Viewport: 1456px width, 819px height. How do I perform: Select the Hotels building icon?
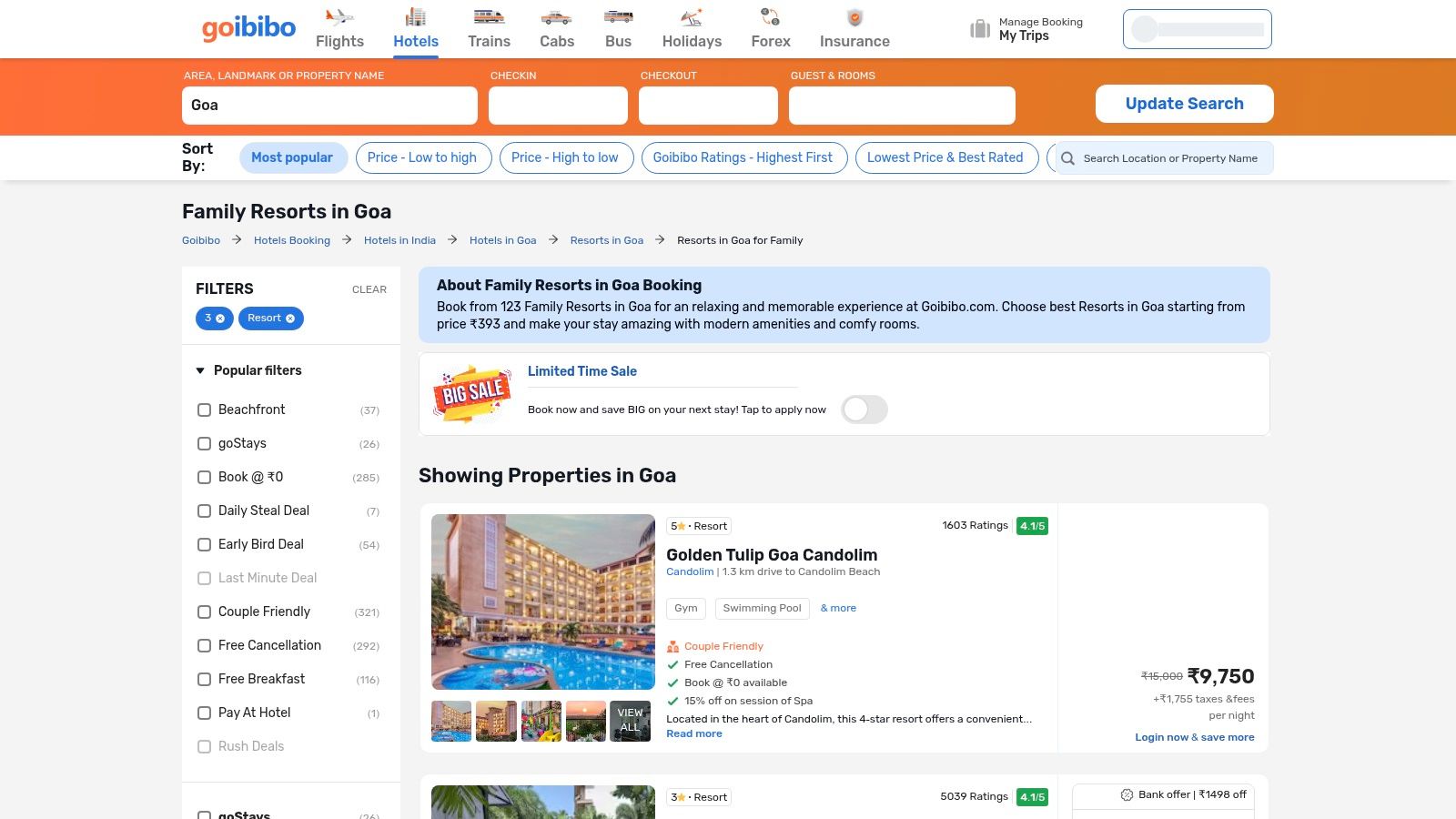(x=416, y=16)
